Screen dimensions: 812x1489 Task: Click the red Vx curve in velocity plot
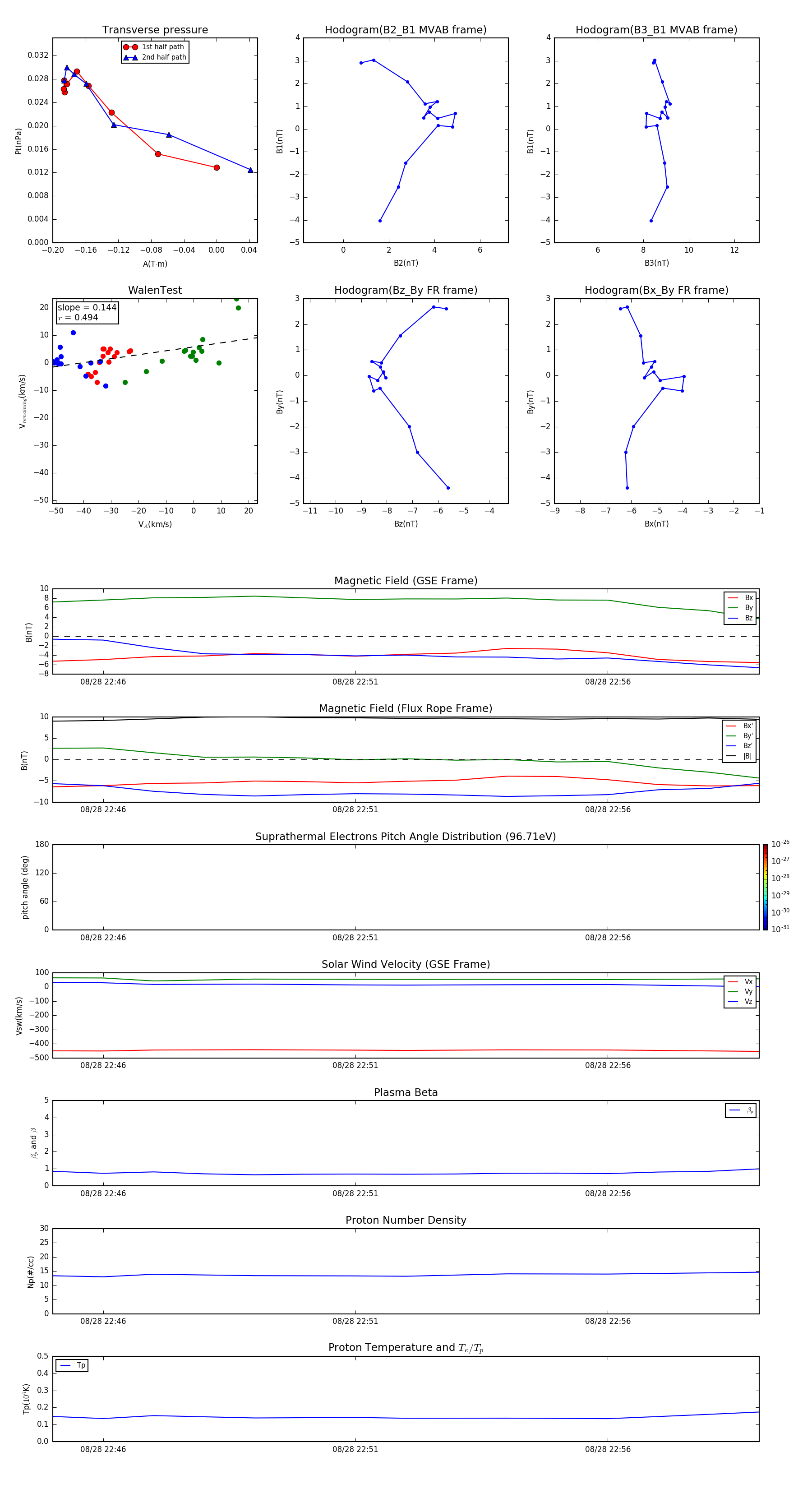tap(406, 1050)
